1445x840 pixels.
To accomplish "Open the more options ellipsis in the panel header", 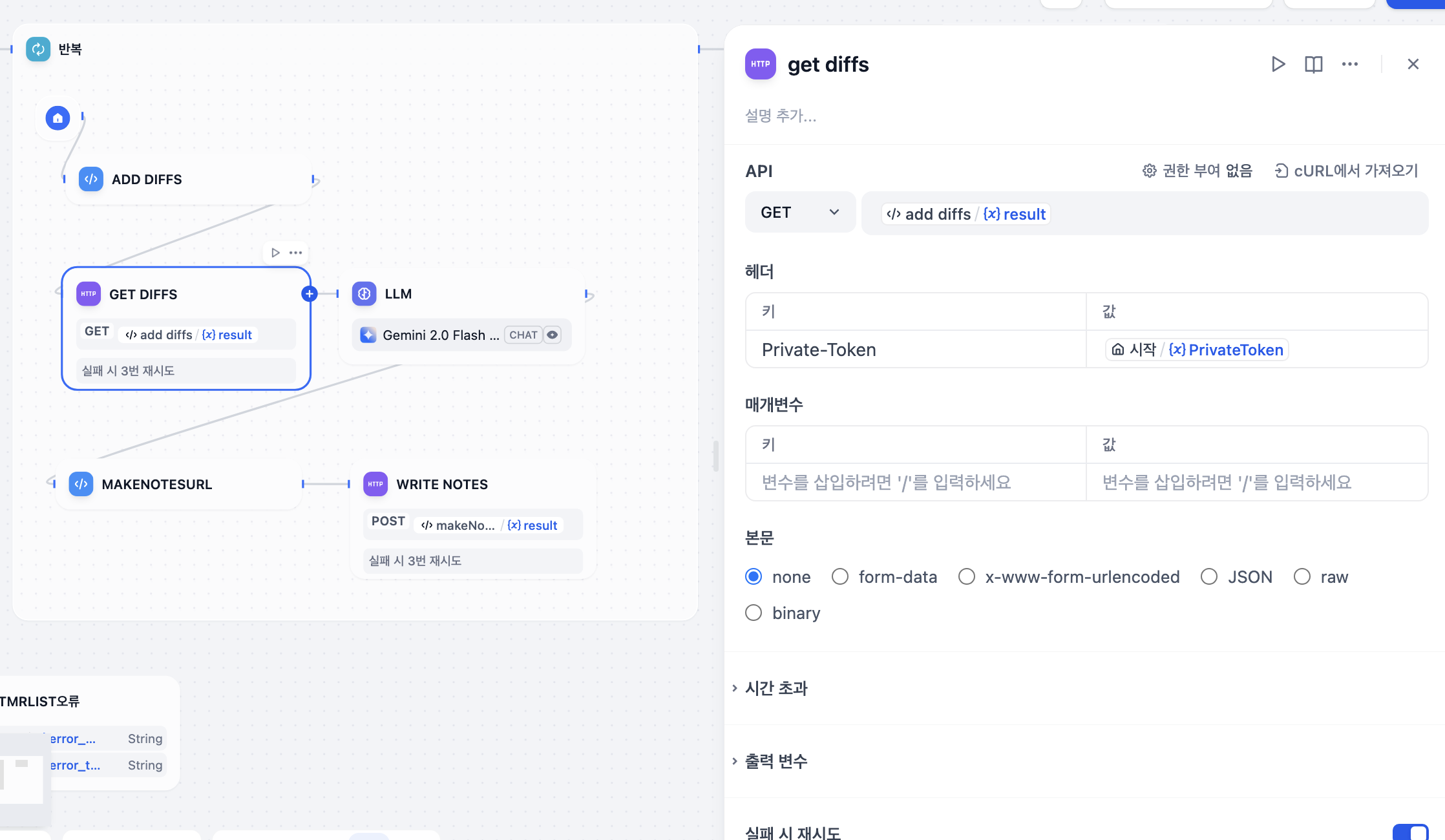I will [1349, 64].
